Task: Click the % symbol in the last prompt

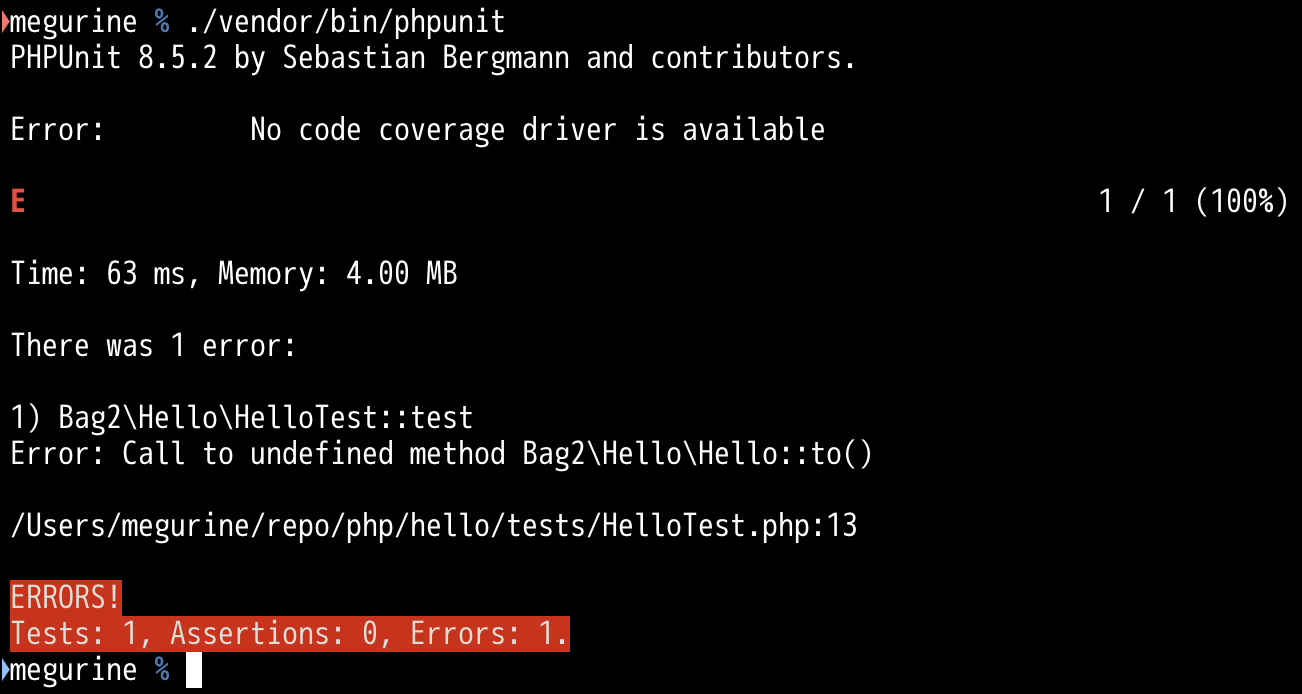Action: tap(162, 669)
